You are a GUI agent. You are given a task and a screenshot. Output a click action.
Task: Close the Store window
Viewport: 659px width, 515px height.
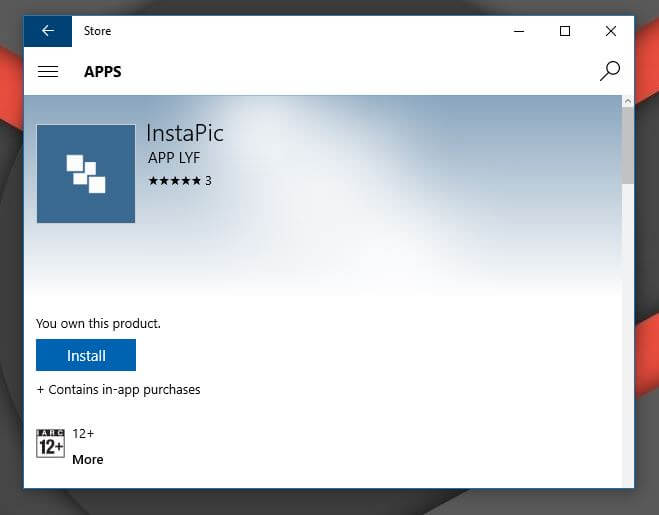[611, 31]
